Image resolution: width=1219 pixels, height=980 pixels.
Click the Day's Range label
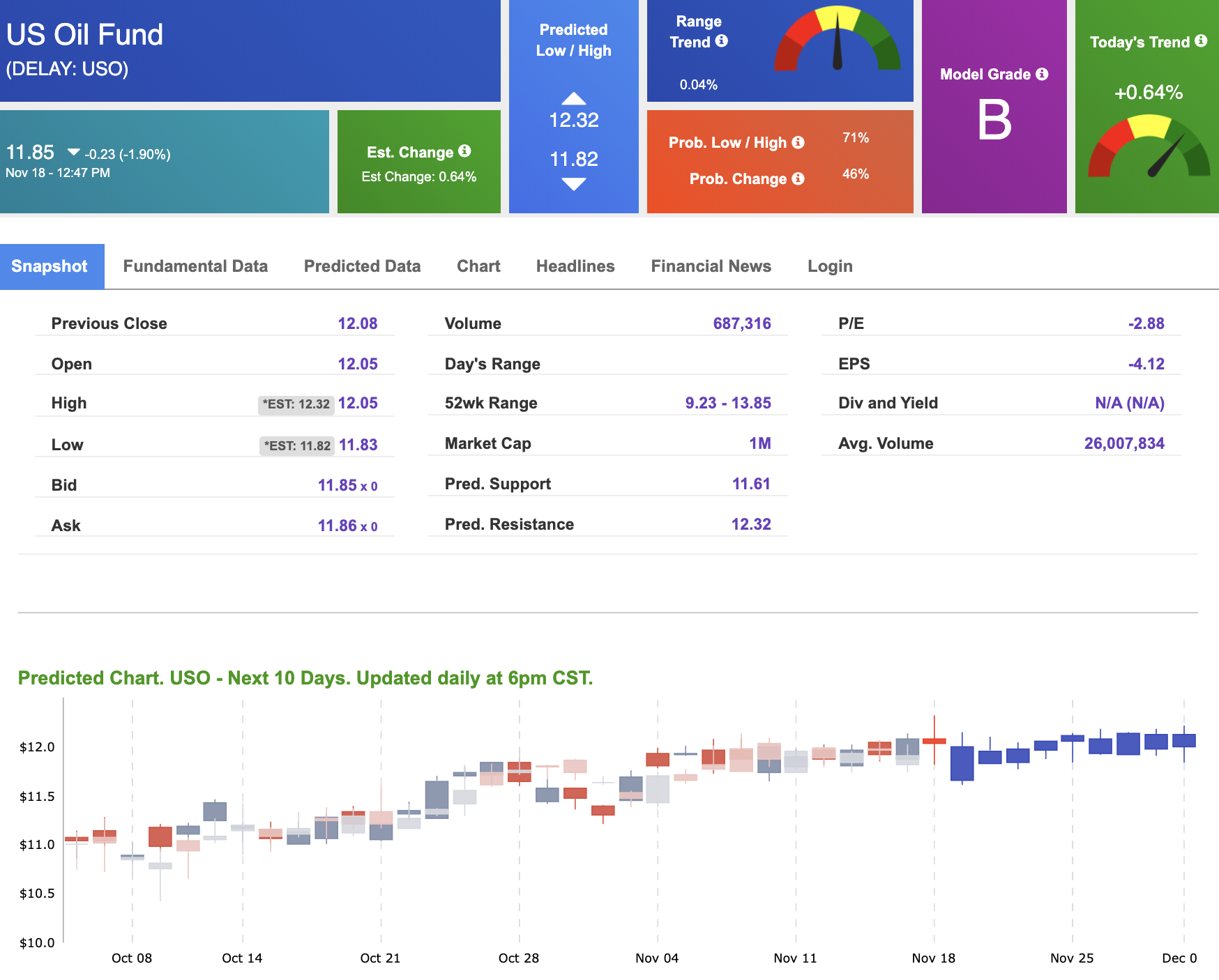click(x=492, y=364)
